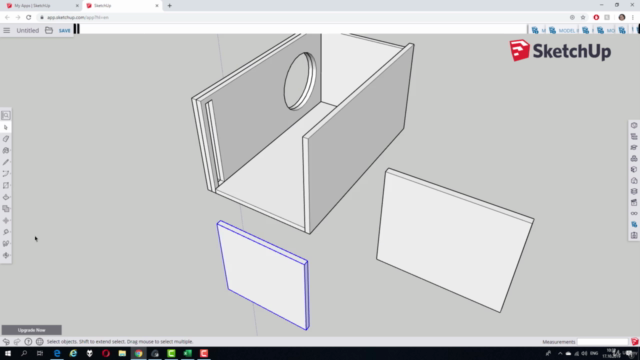Screen dimensions: 640x360
Task: Open Windows taskbar search
Action: point(24,353)
